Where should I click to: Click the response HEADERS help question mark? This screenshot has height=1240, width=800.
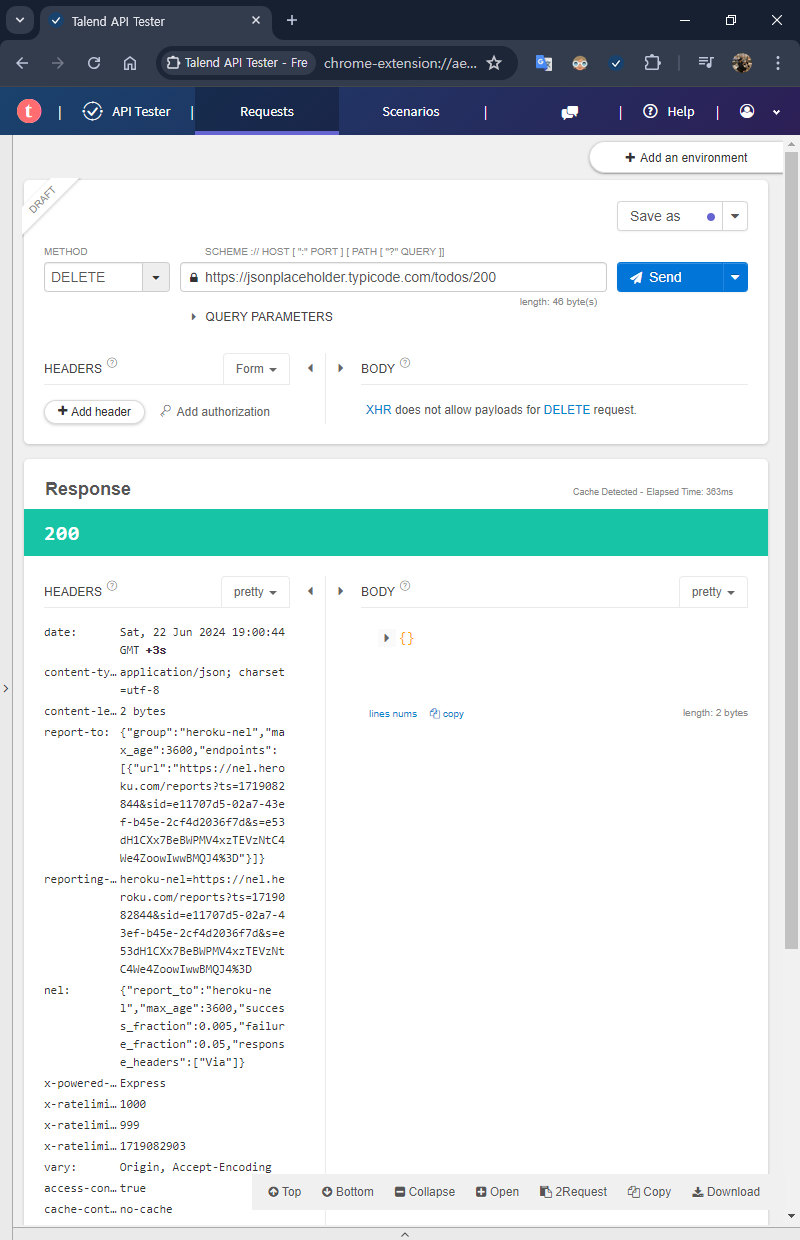pyautogui.click(x=112, y=586)
